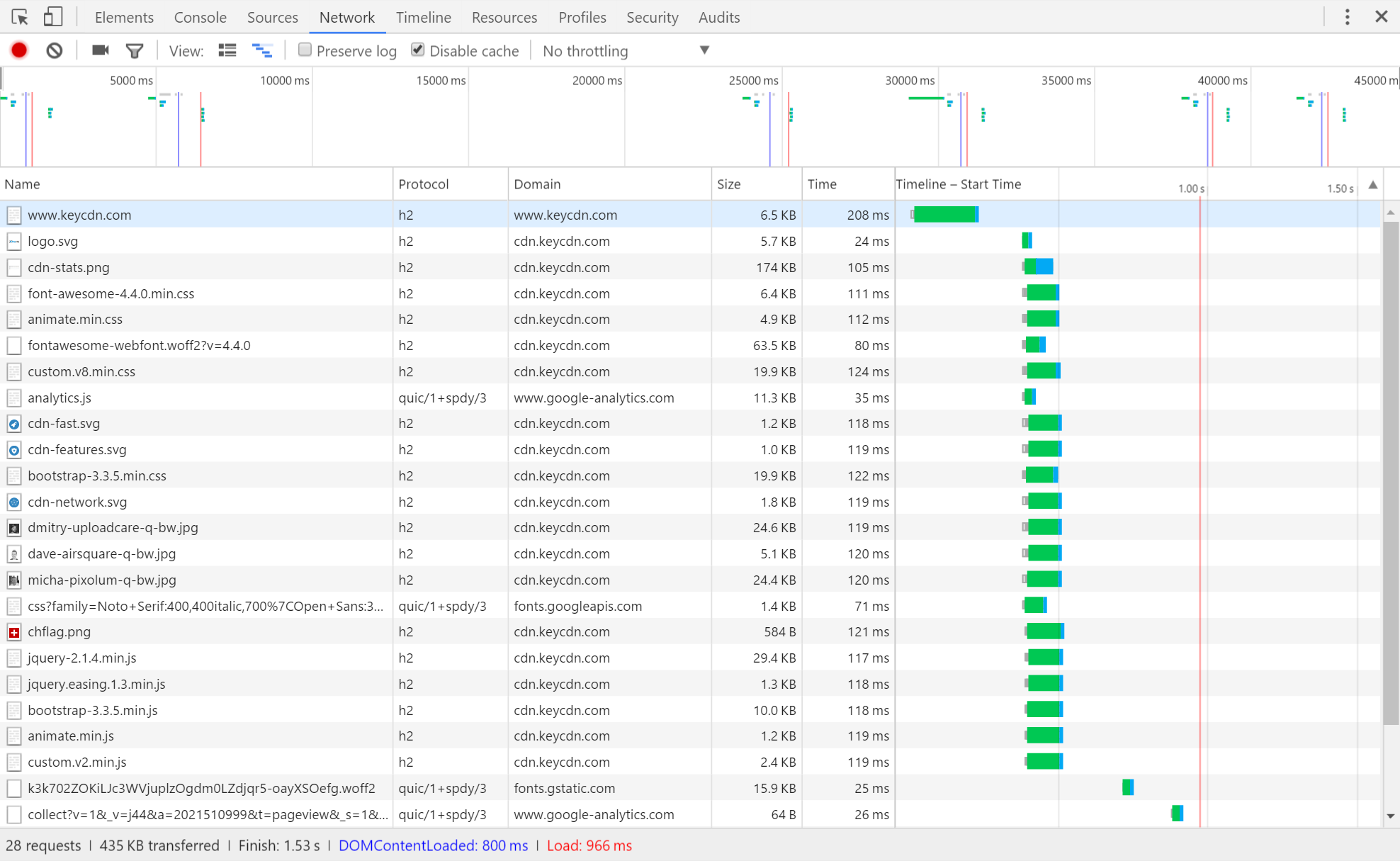The height and width of the screenshot is (861, 1400).
Task: Open the Sources tab
Action: pyautogui.click(x=273, y=17)
